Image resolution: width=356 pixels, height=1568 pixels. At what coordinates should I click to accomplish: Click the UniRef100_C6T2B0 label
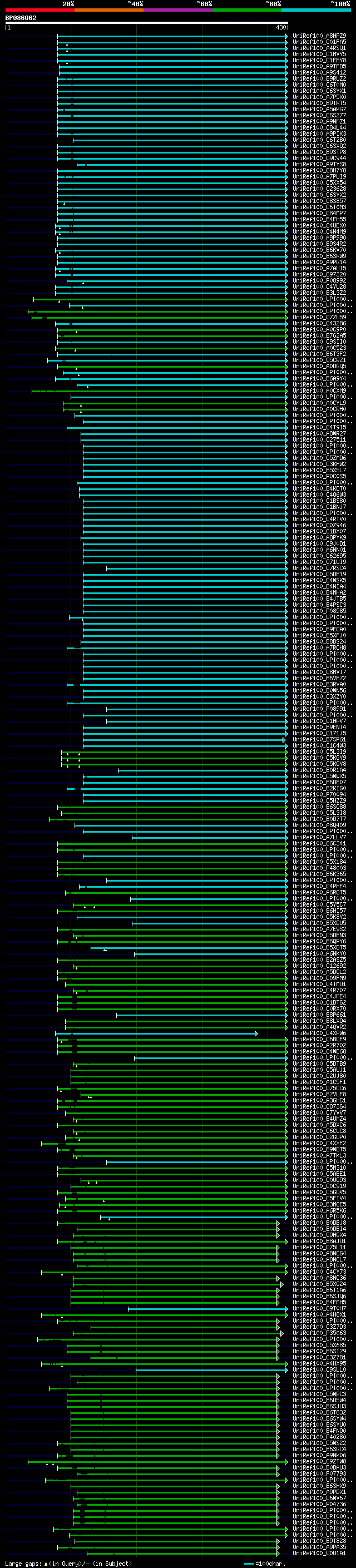coord(319,140)
